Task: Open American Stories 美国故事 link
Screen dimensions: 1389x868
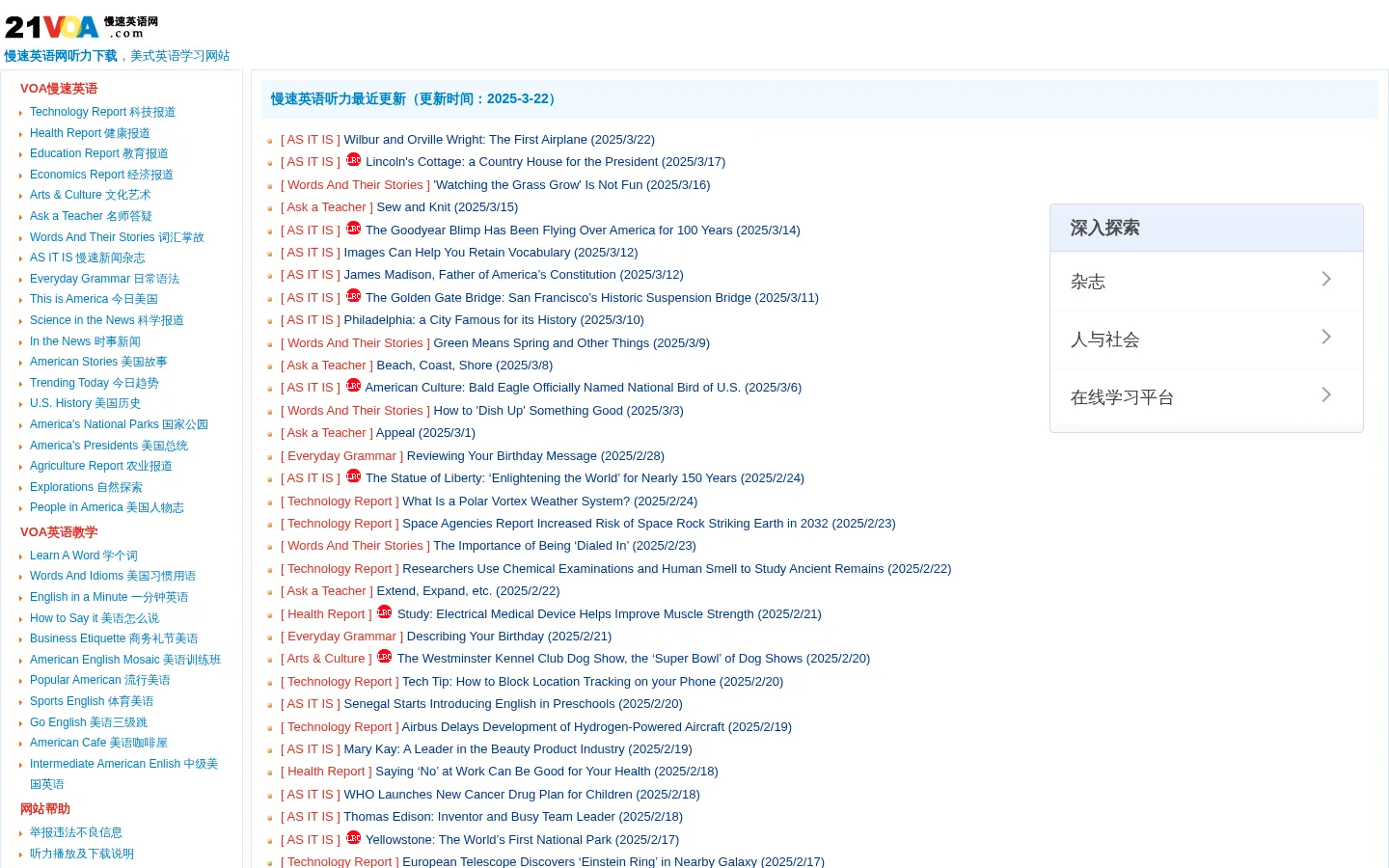Action: [98, 362]
